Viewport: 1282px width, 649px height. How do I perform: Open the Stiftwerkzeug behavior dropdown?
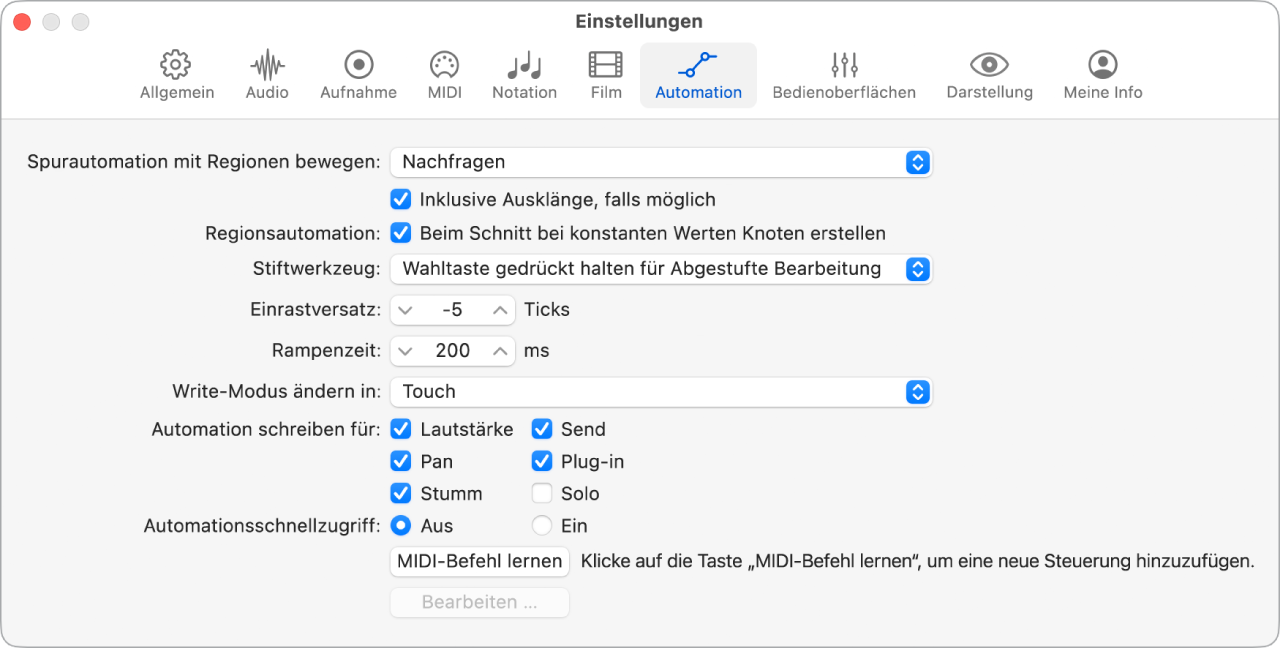[660, 268]
